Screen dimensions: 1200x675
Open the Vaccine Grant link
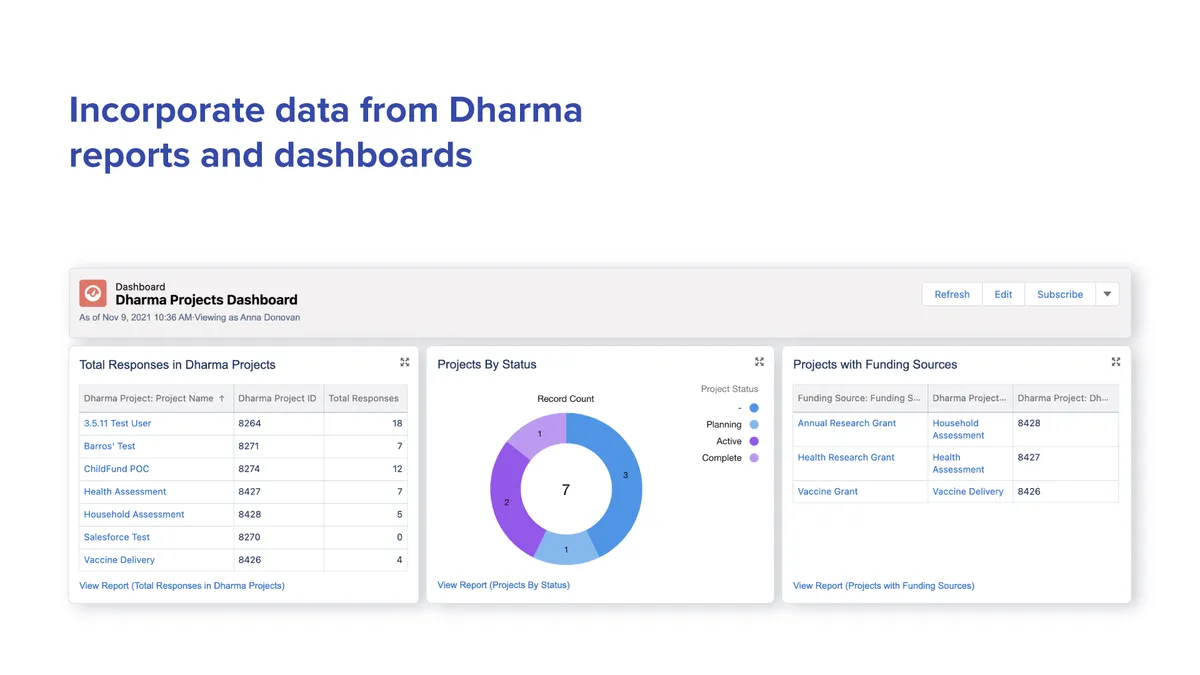coord(828,492)
